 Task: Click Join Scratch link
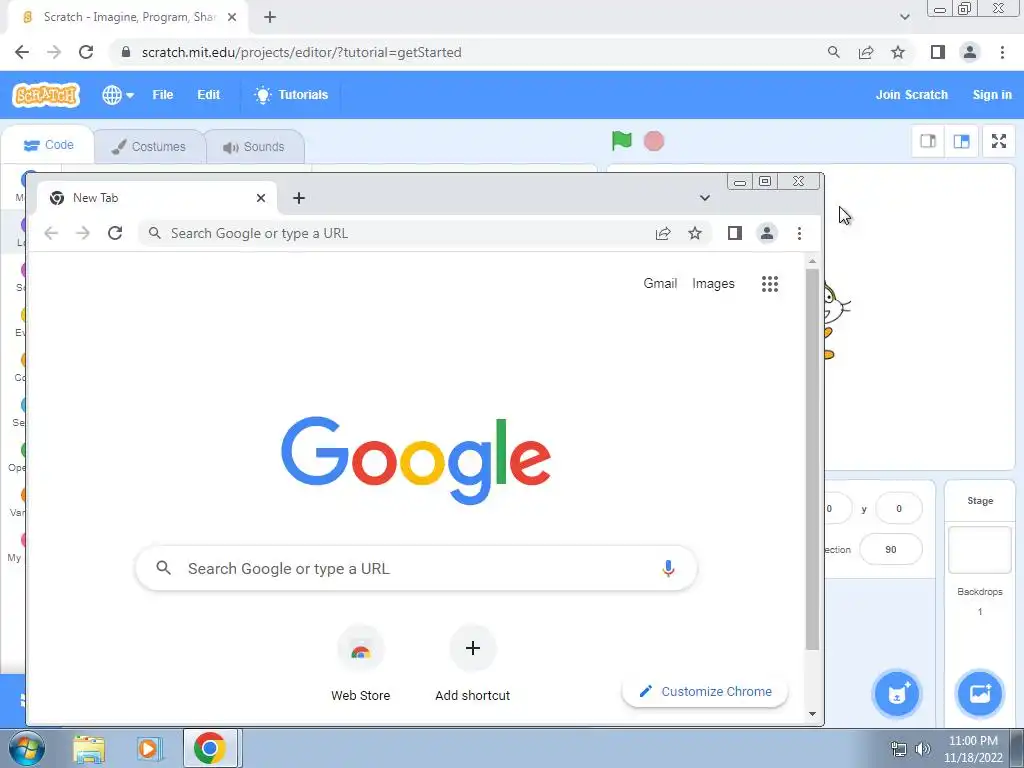(x=911, y=95)
